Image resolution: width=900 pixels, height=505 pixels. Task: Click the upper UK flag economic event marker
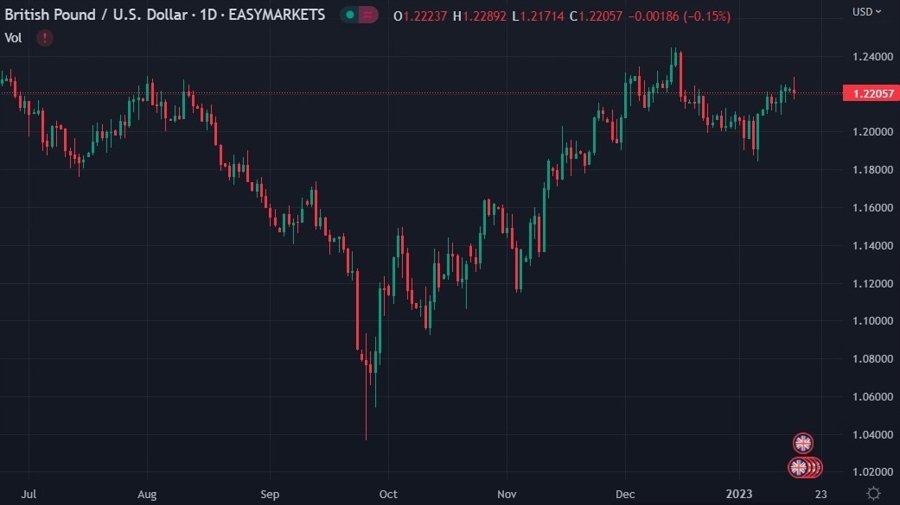(x=803, y=443)
